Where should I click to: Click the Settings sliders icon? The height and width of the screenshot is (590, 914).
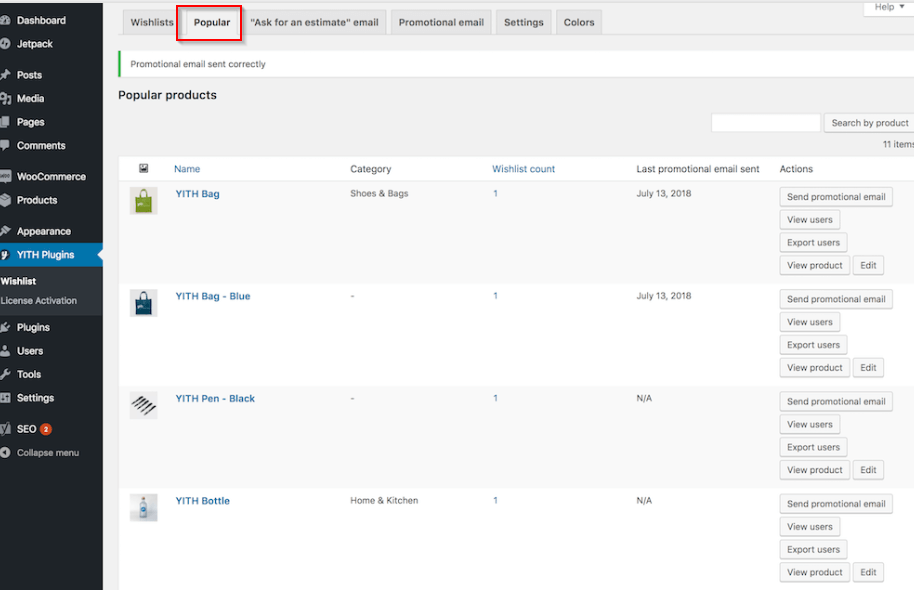coord(5,398)
